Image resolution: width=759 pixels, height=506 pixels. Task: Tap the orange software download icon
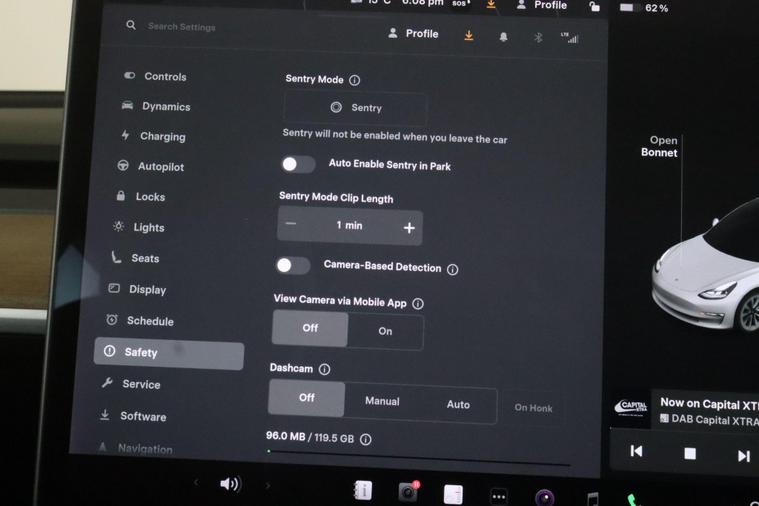pos(469,36)
